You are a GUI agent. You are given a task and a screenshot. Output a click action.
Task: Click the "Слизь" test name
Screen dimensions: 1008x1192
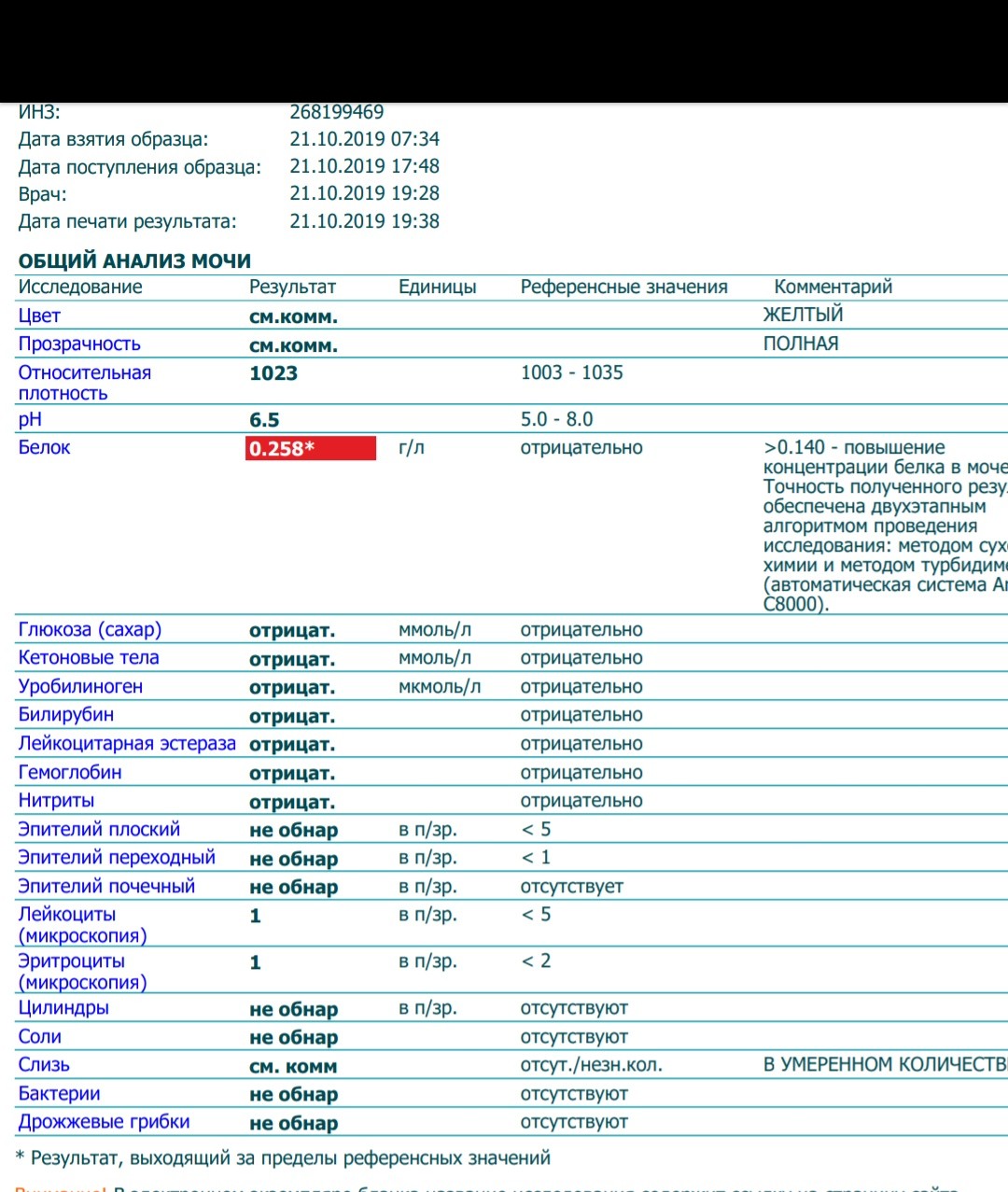pos(44,1064)
